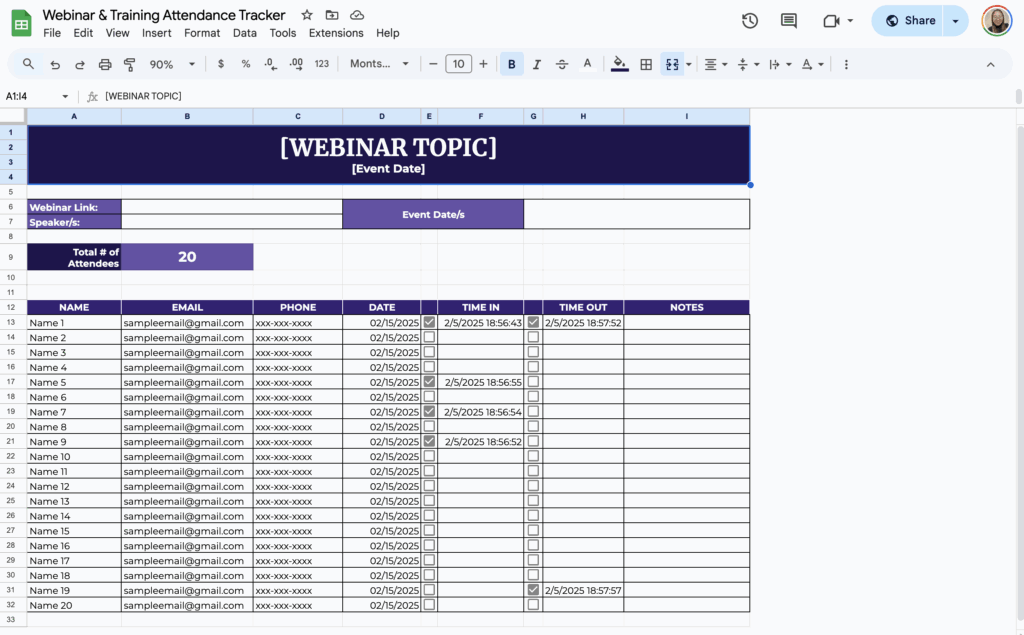The width and height of the screenshot is (1024, 635).
Task: Open the borders menu
Action: 645,63
